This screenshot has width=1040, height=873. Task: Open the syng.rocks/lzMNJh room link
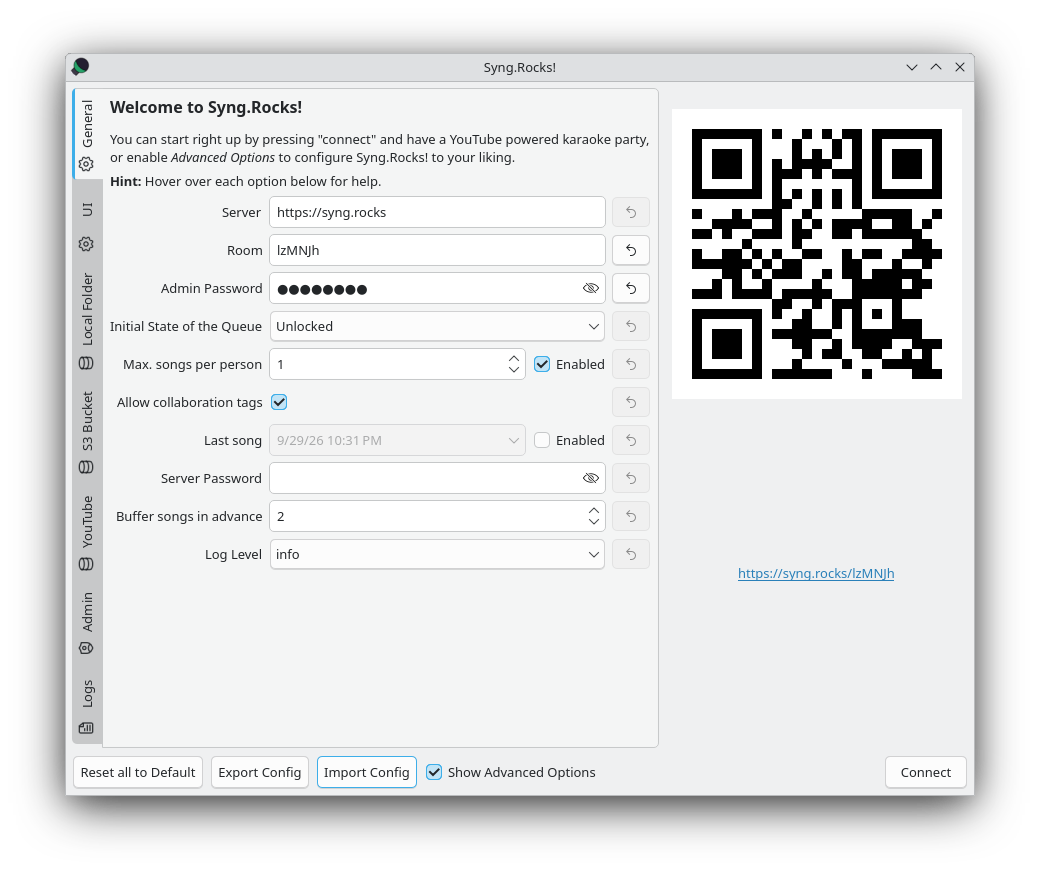(816, 573)
